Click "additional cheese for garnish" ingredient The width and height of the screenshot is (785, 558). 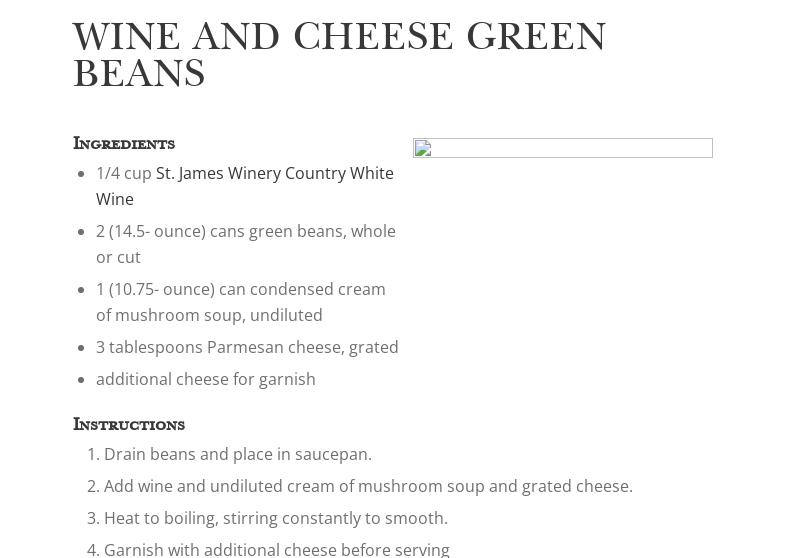coord(206,379)
